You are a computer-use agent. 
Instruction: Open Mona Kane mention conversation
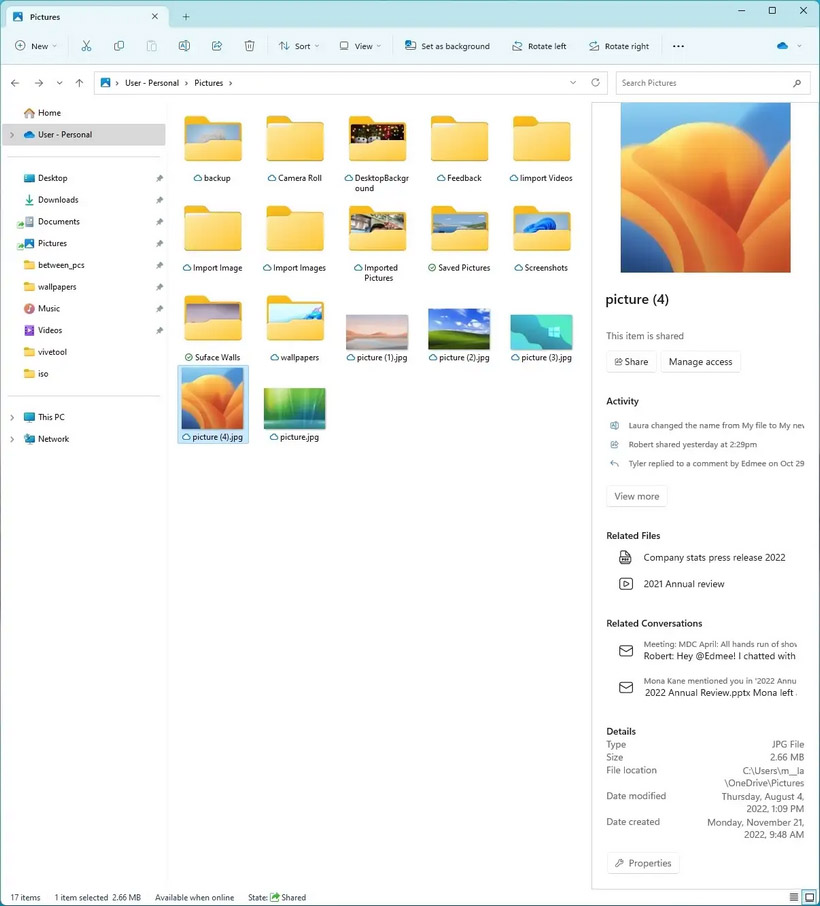707,687
